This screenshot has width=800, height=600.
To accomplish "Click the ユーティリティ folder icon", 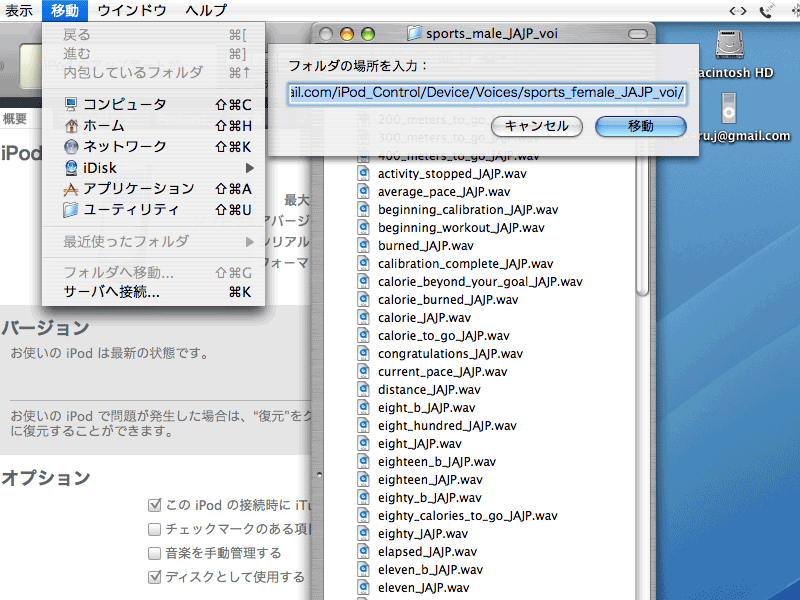I will (71, 210).
